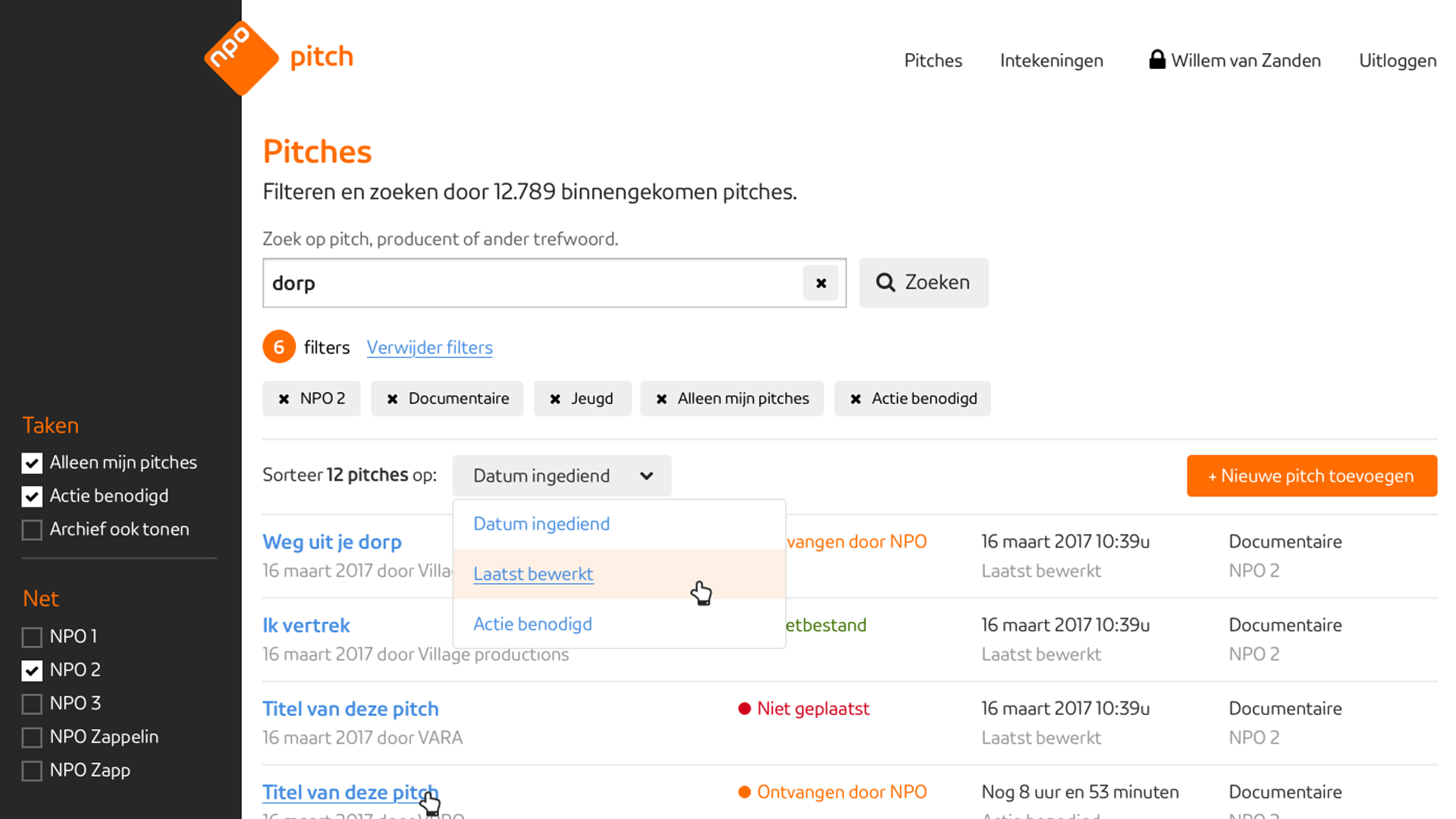Remove the Alleen mijn pitches filter tag
Viewport: 1456px width, 819px height.
[x=661, y=399]
